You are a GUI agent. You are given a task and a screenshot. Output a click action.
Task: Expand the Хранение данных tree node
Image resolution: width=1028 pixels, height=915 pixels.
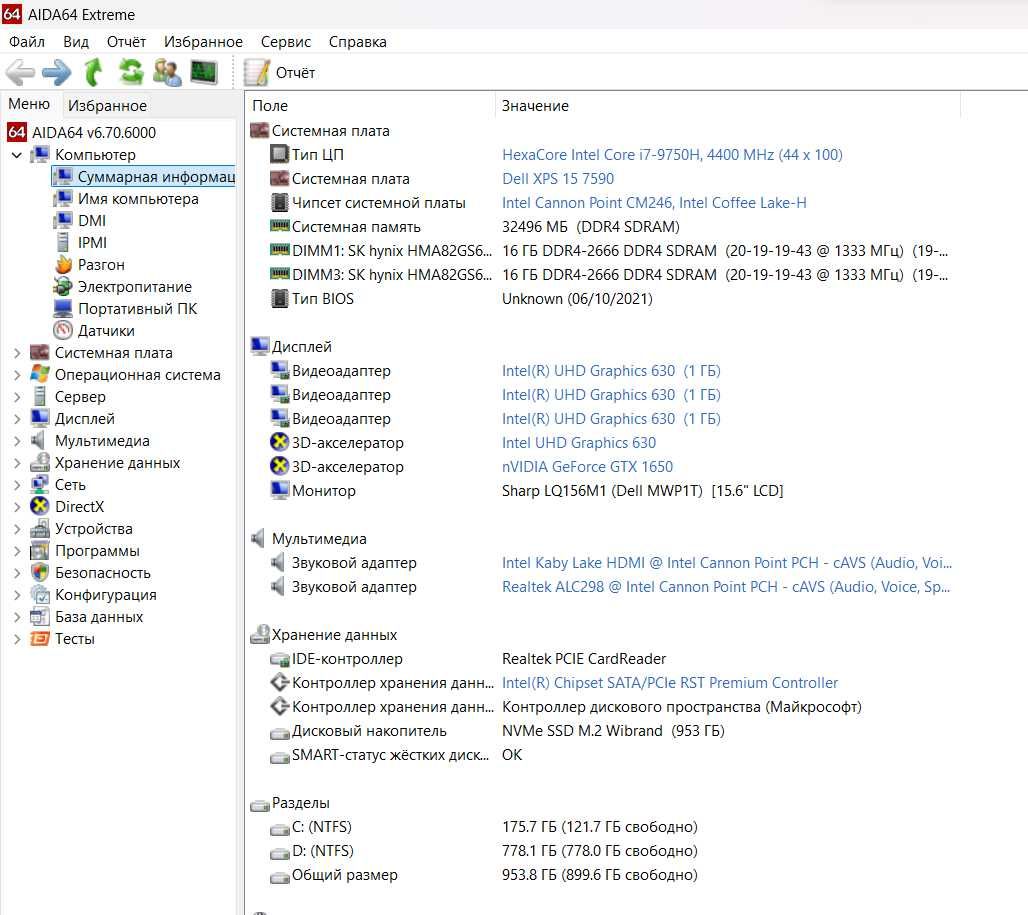click(x=17, y=463)
